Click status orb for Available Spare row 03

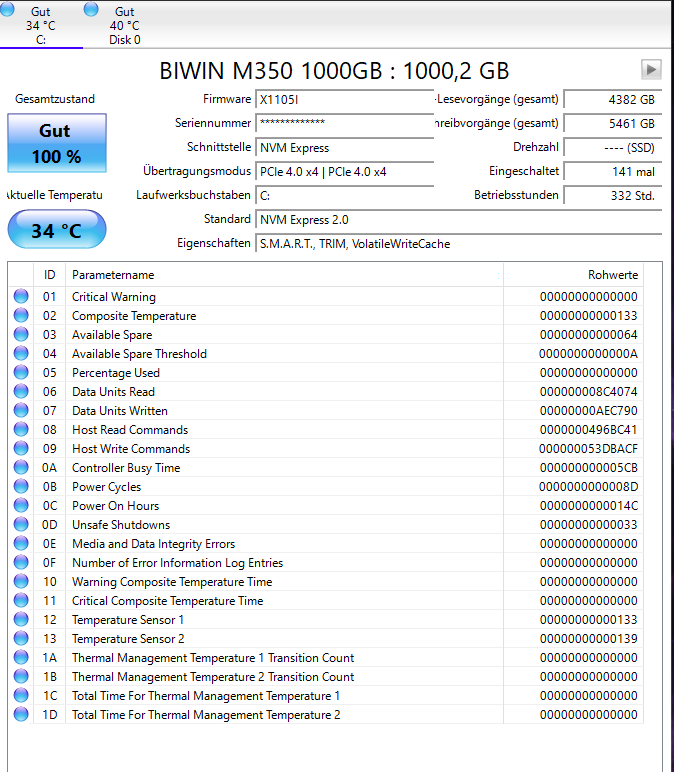click(x=21, y=334)
